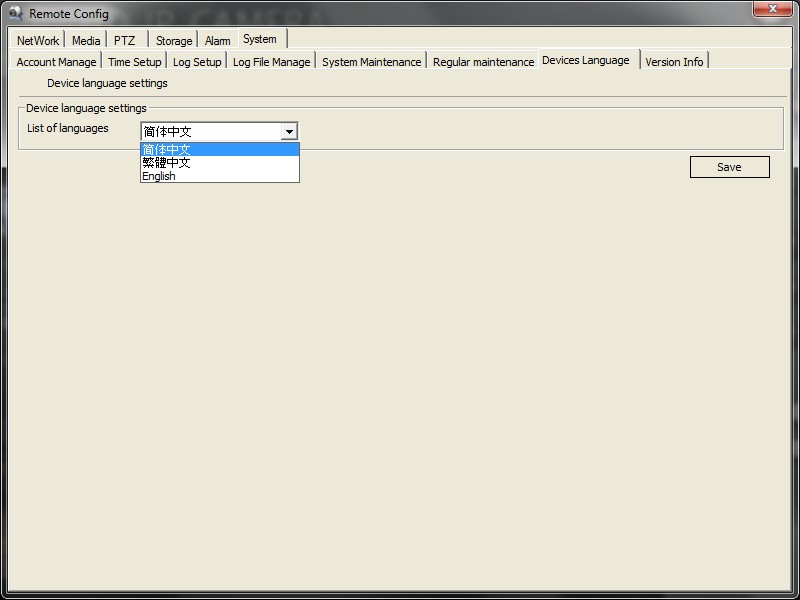Switch to Regular maintenance sub-tab
800x600 pixels.
pos(483,62)
